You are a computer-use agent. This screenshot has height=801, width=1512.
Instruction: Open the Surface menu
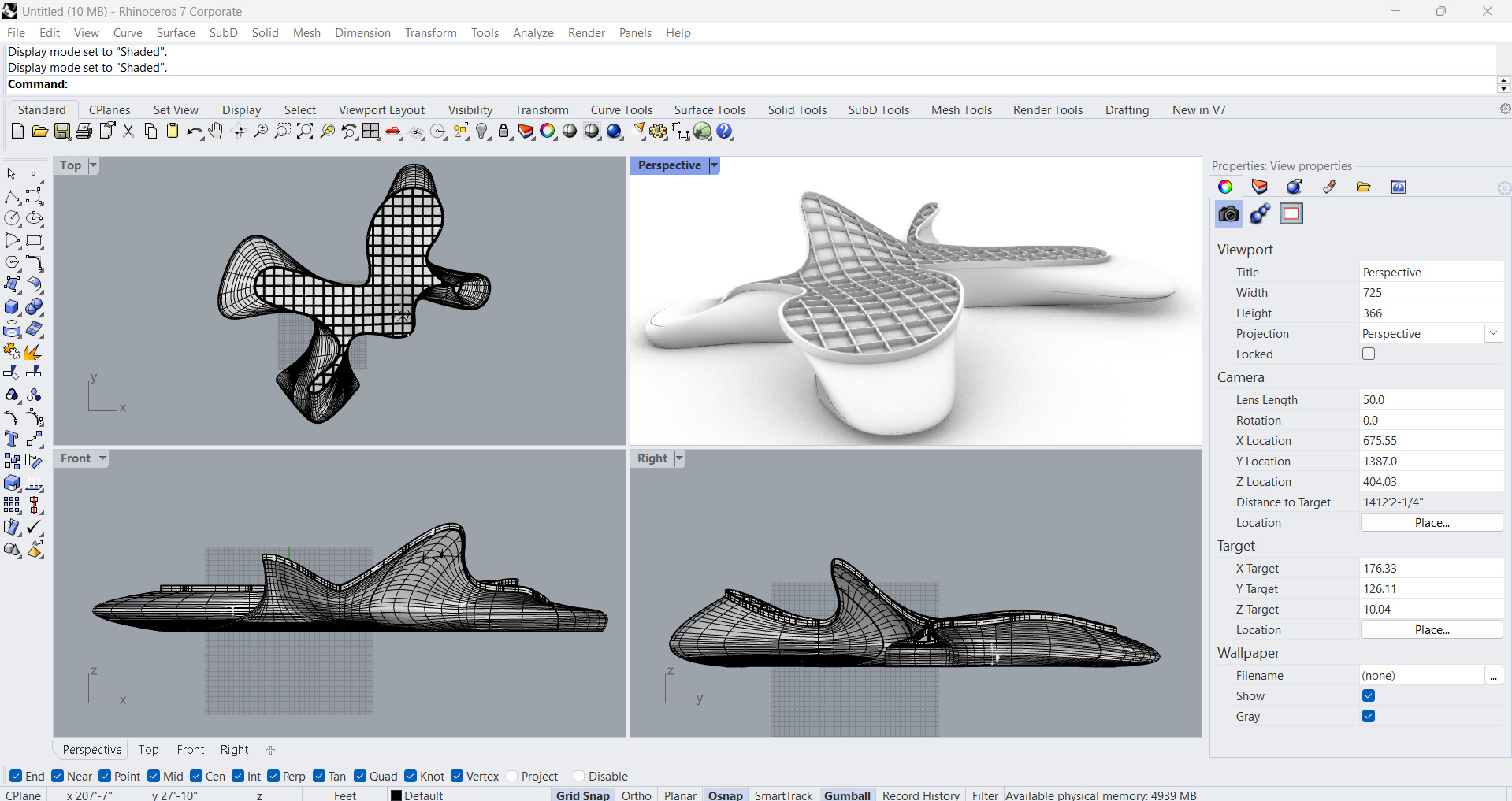coord(176,33)
